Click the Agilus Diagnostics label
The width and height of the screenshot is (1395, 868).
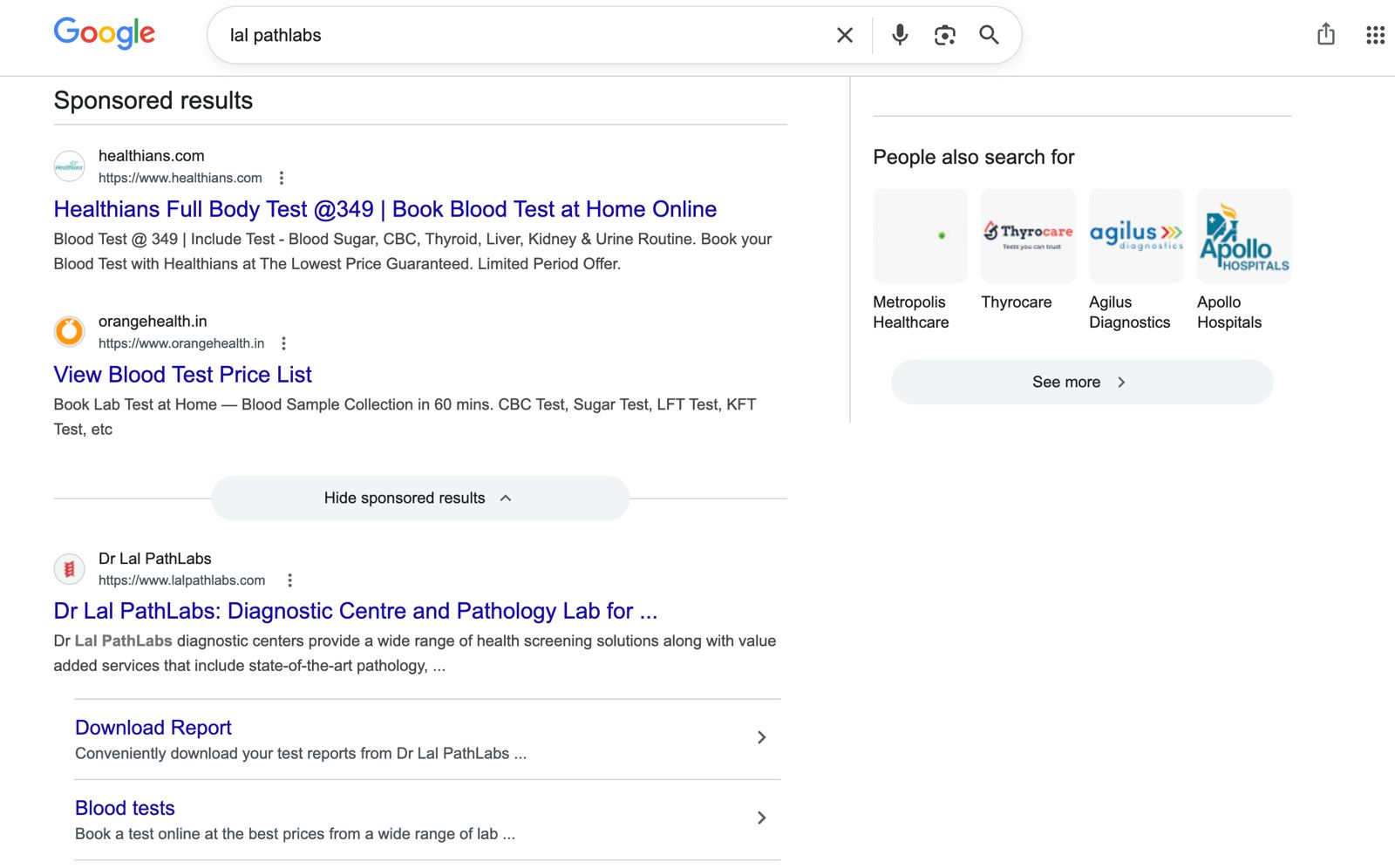point(1130,312)
